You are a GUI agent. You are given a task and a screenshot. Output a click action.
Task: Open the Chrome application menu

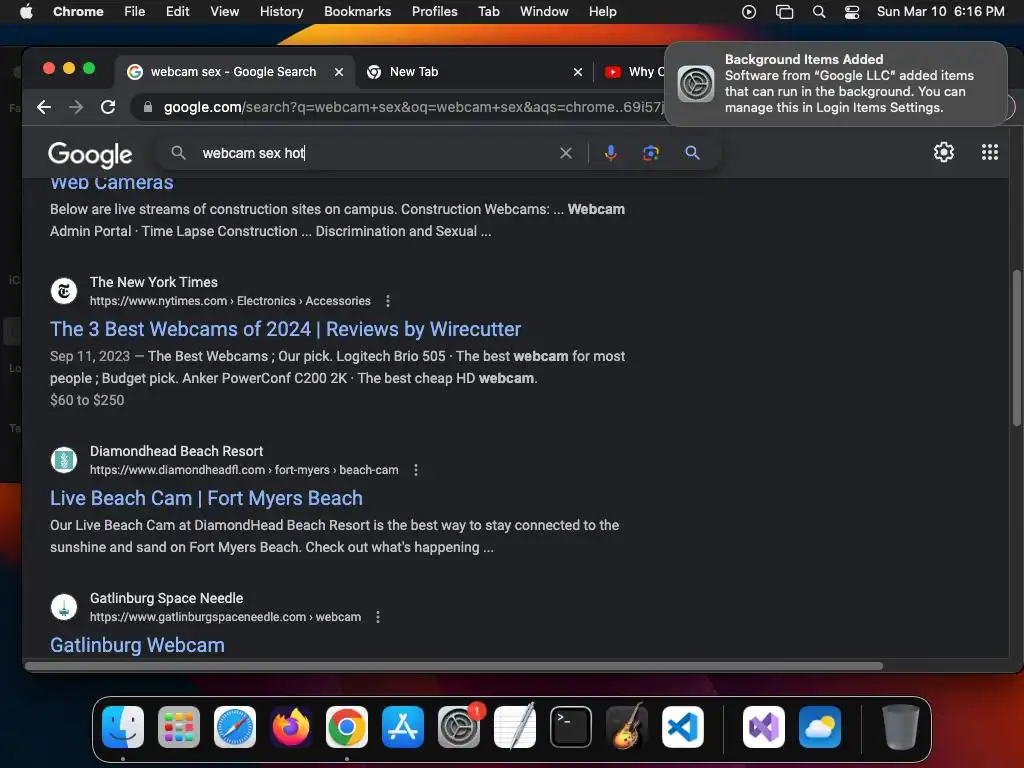click(x=78, y=12)
